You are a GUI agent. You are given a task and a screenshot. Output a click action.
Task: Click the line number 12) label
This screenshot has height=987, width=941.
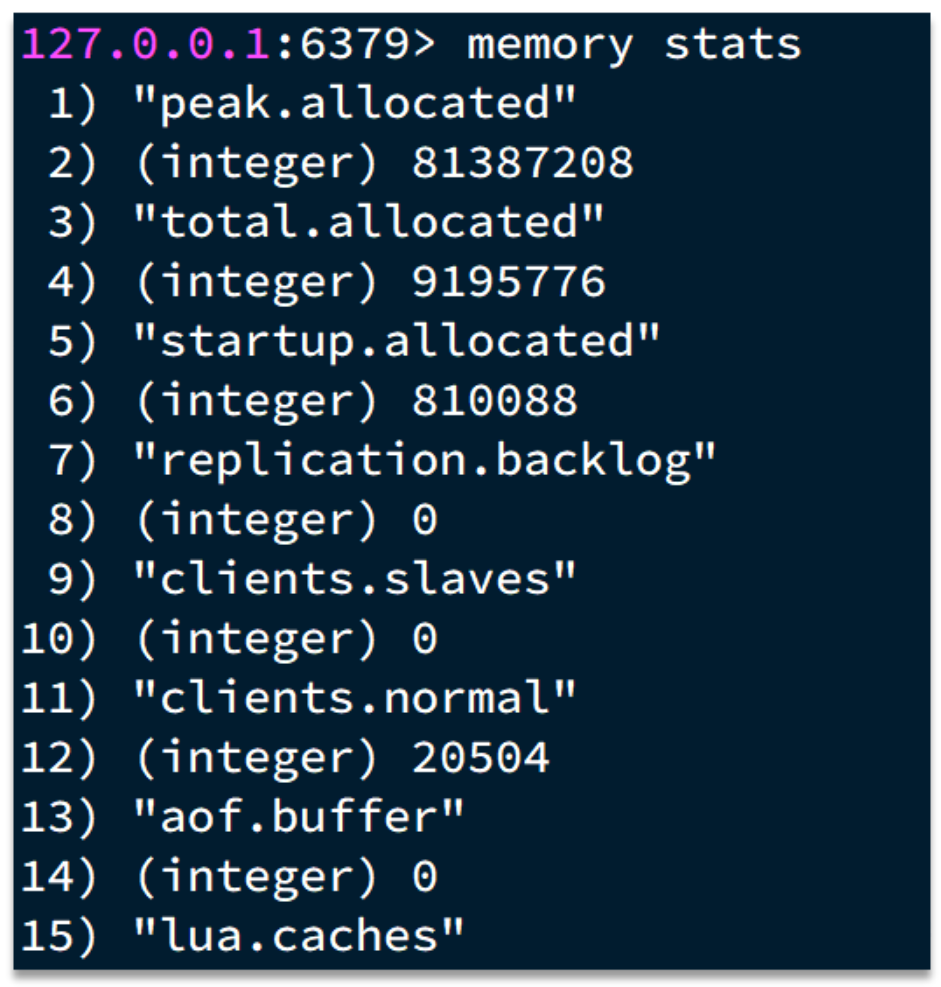(x=59, y=758)
